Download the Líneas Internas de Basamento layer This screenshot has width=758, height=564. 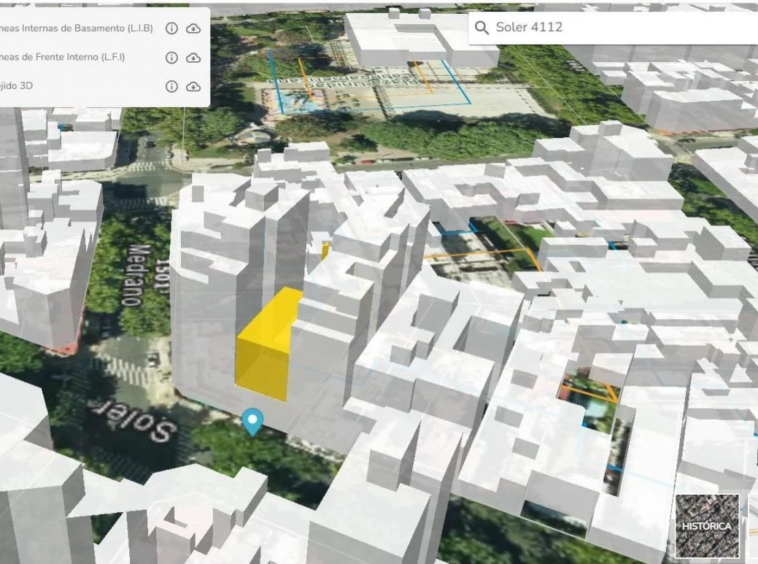193,29
